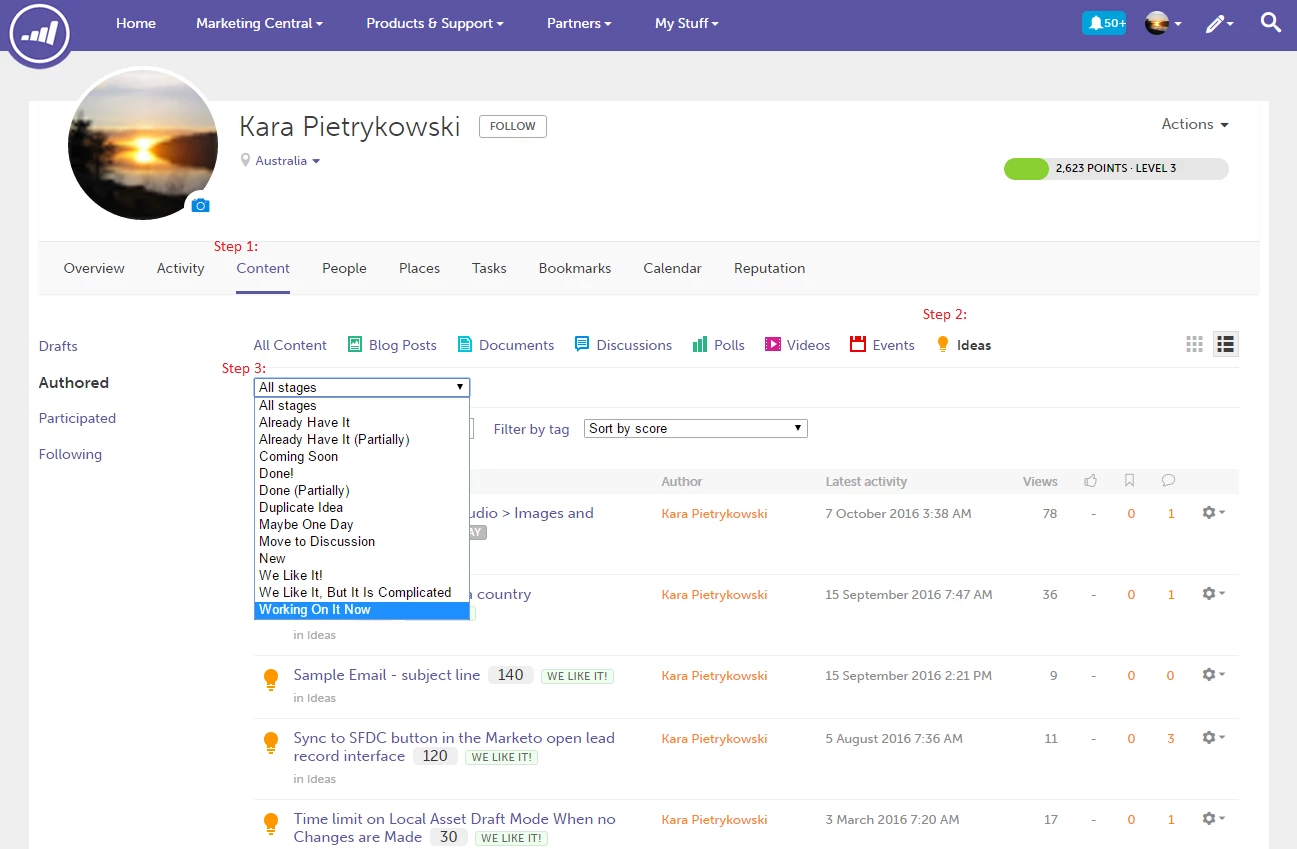The height and width of the screenshot is (849, 1297).
Task: Expand the Partners menu
Action: pos(579,23)
